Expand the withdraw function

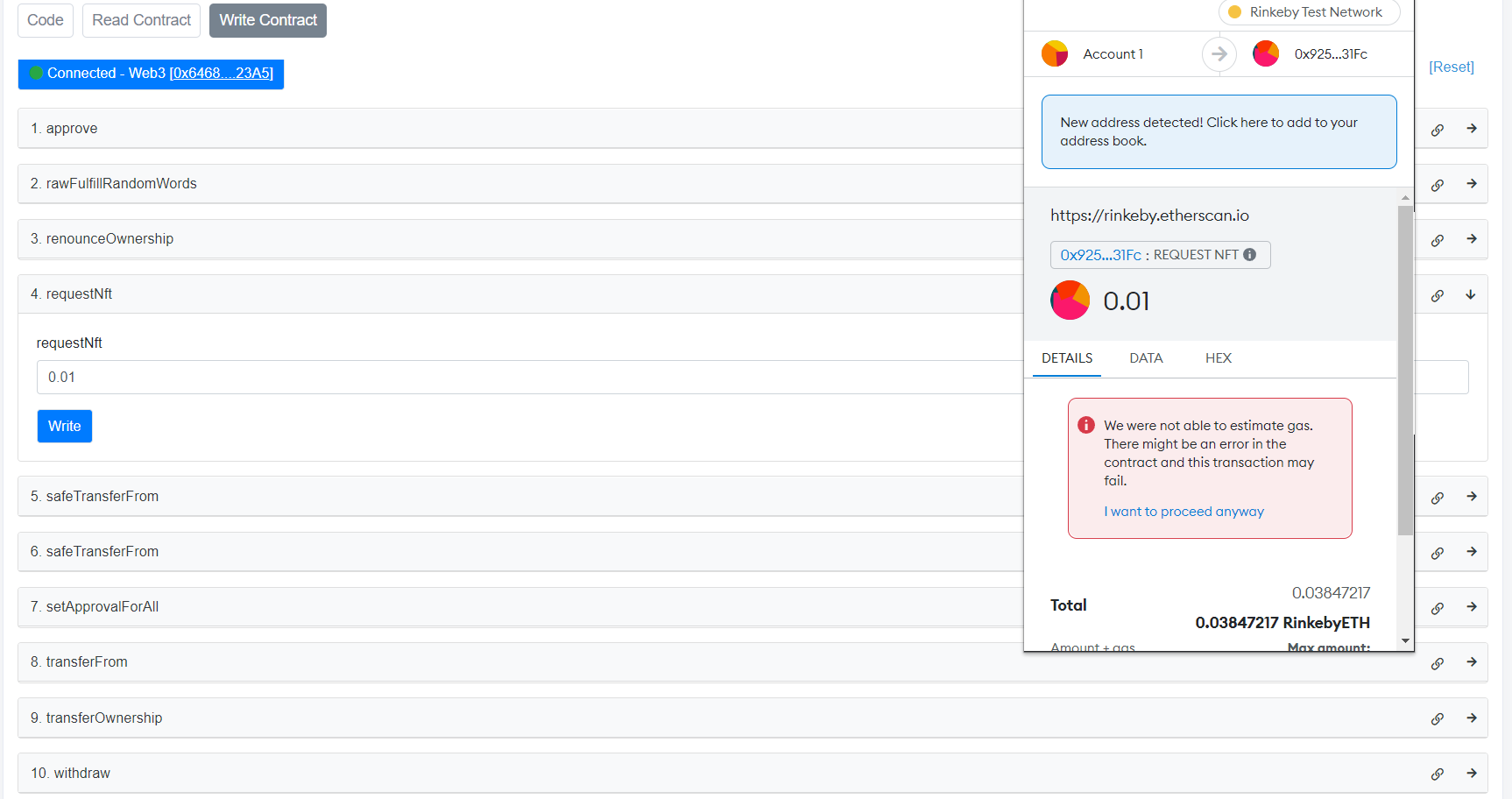[1472, 773]
